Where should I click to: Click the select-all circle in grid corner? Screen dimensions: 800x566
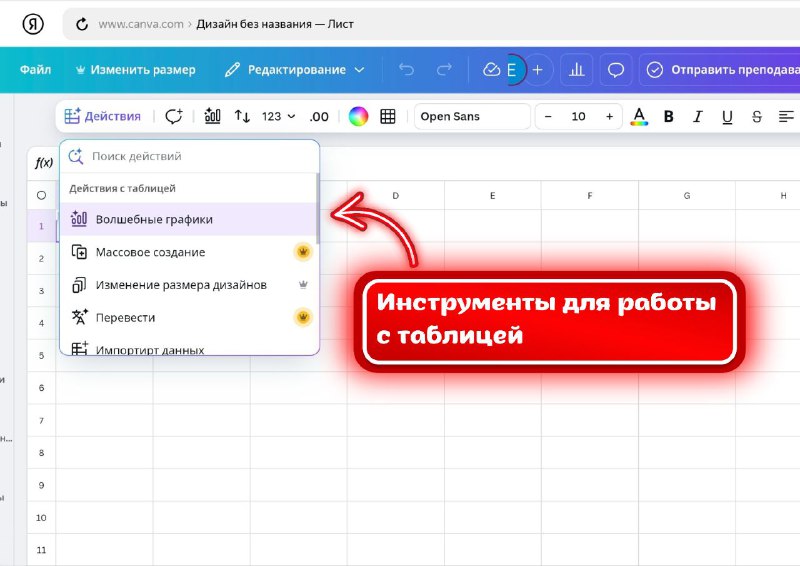coord(41,195)
